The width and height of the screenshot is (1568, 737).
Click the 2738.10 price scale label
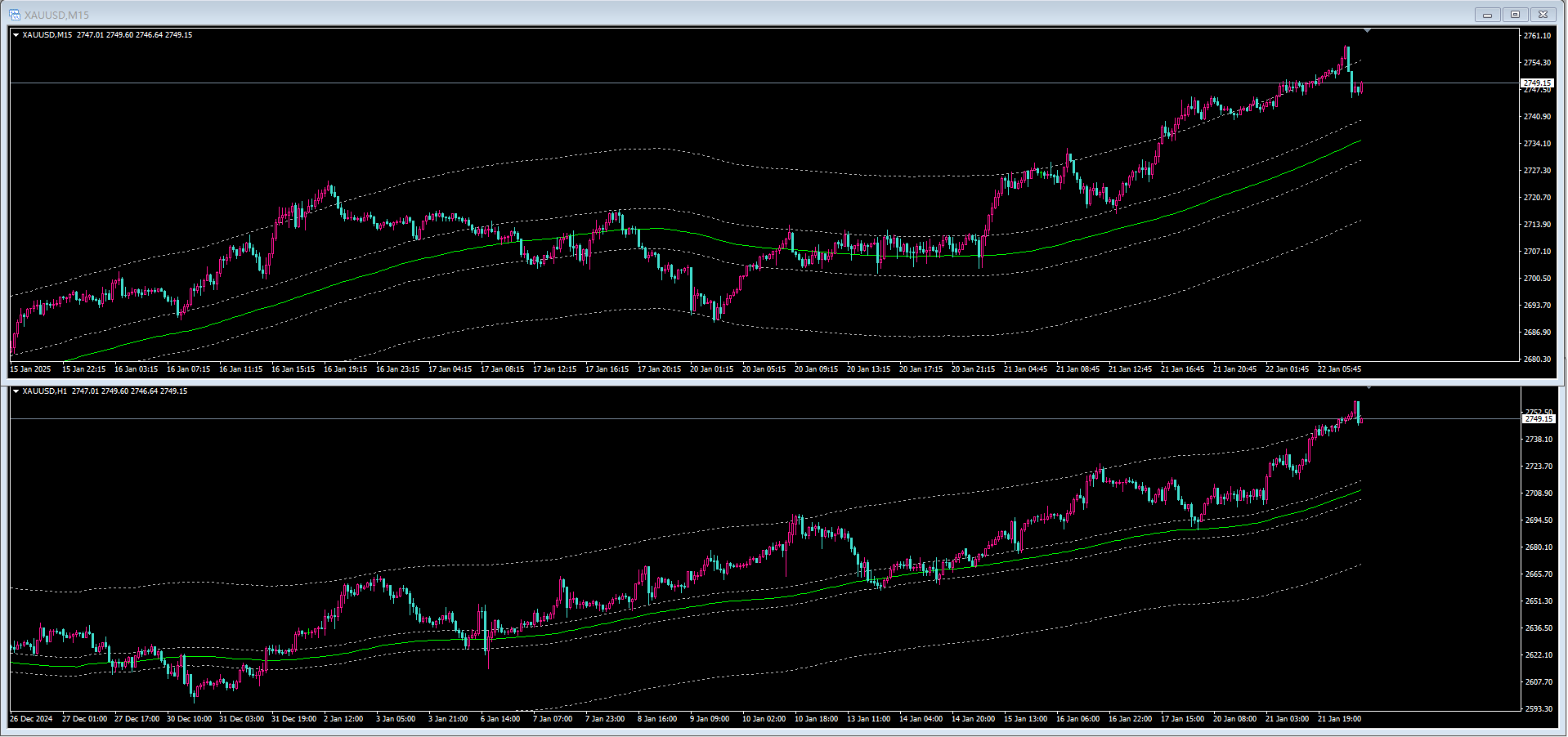[x=1539, y=440]
